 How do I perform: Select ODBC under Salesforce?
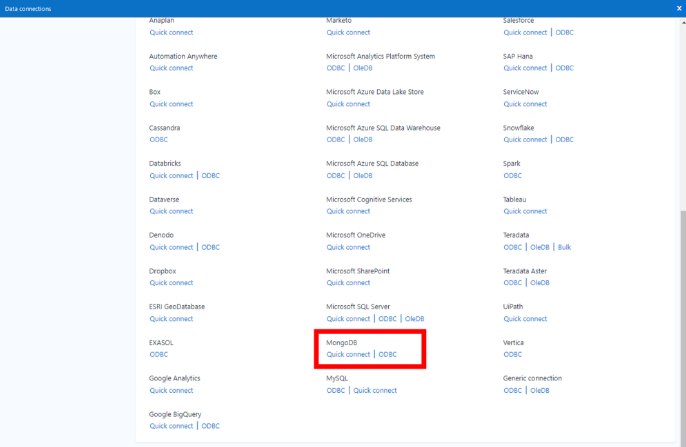[x=564, y=32]
